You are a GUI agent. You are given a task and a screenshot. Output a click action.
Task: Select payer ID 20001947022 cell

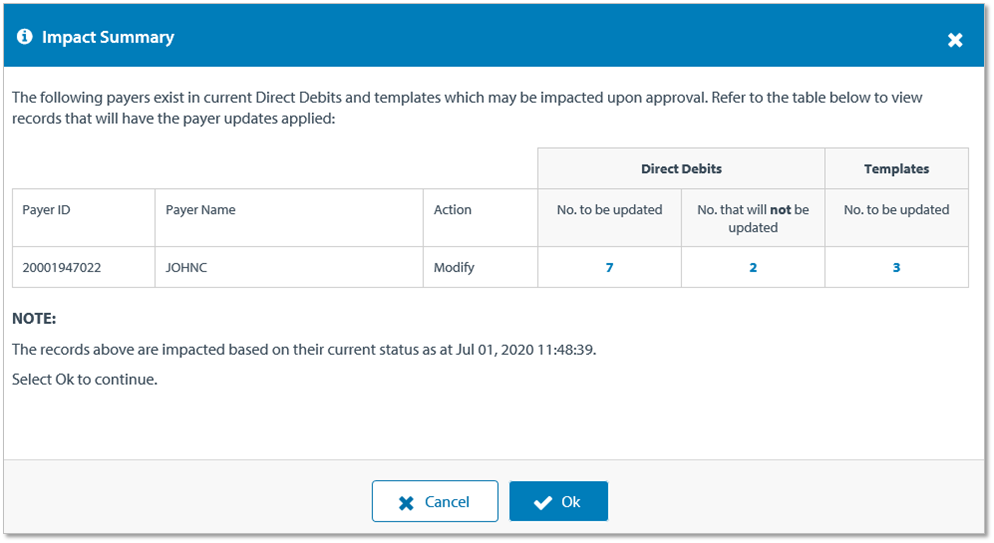point(60,268)
